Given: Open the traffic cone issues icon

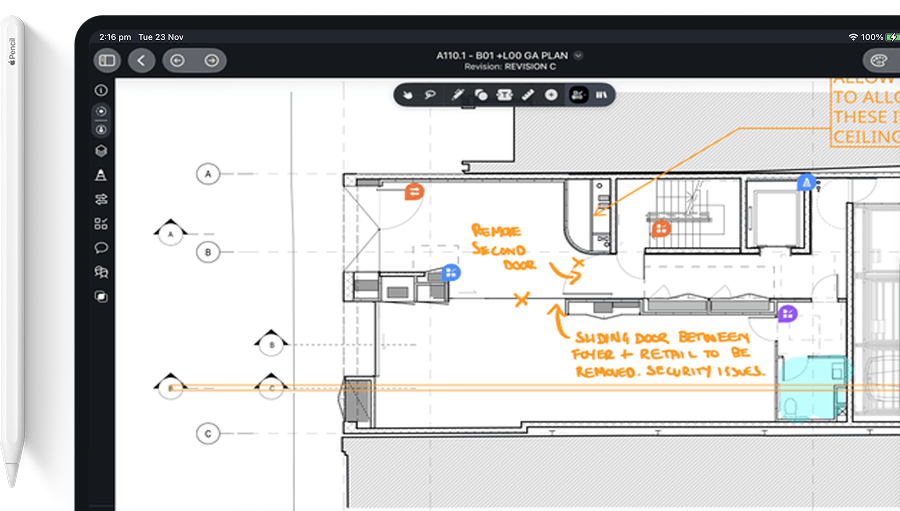Looking at the screenshot, I should click(101, 175).
